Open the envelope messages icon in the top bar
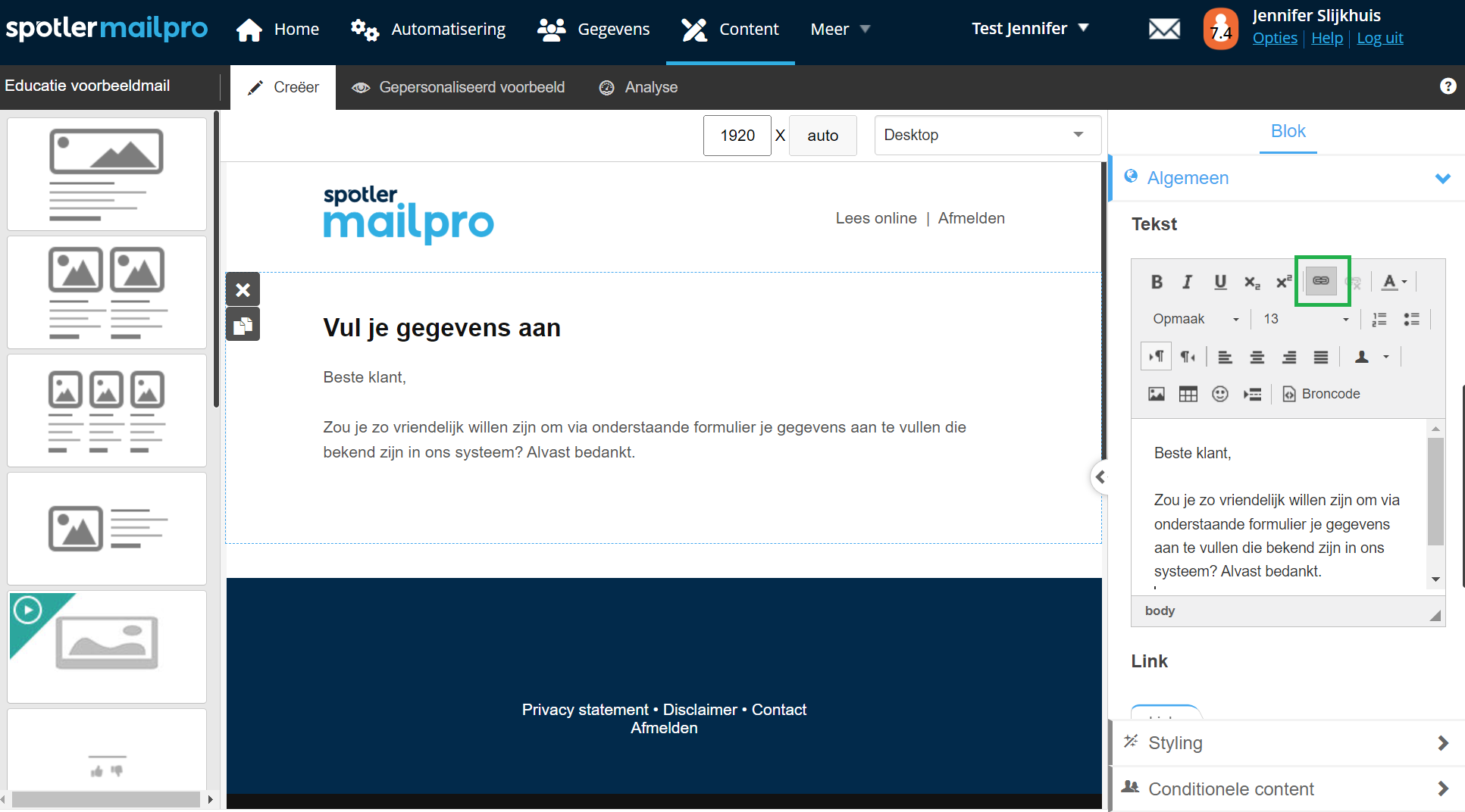 click(x=1164, y=30)
